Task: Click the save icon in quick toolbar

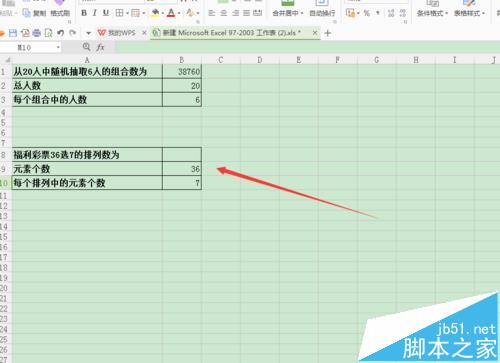Action: [x=13, y=33]
